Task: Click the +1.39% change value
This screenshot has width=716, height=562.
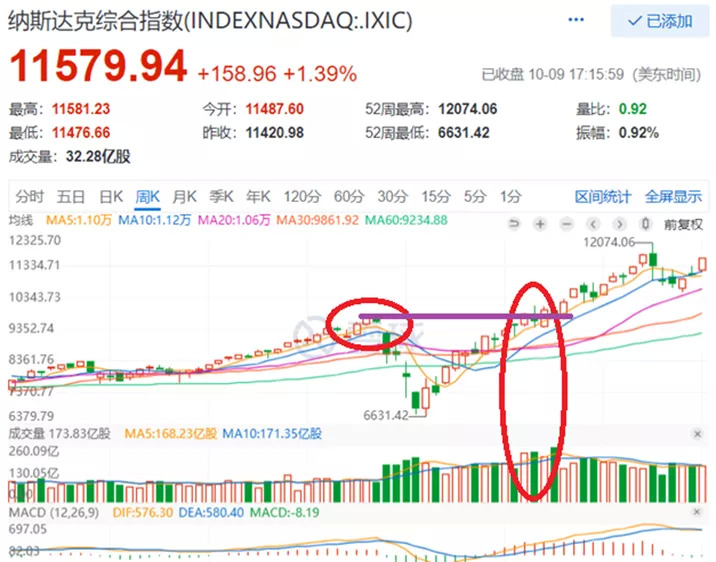Action: 320,74
